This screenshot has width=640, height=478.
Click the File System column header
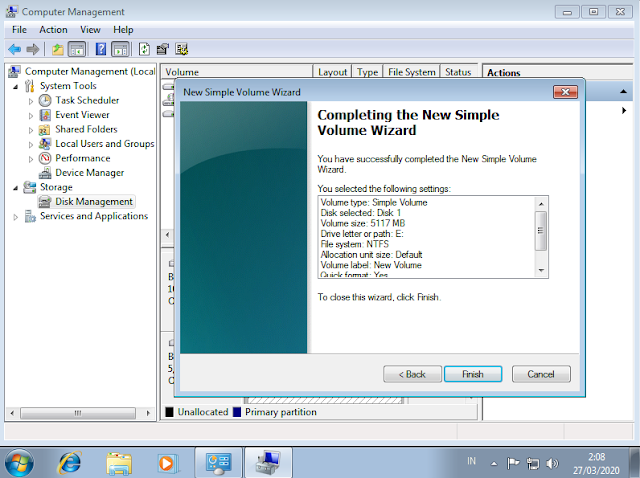412,72
